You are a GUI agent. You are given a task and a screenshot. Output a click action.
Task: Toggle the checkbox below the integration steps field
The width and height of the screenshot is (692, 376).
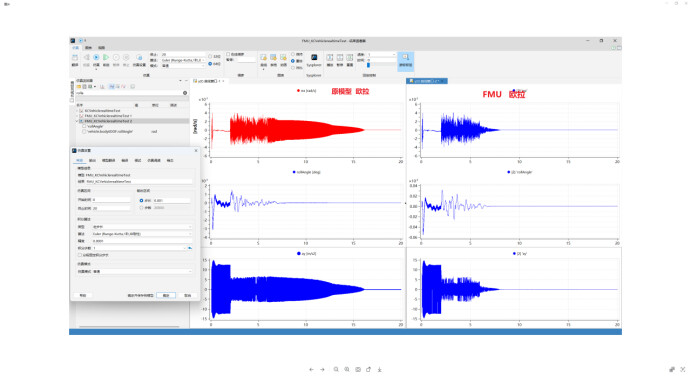tap(79, 255)
